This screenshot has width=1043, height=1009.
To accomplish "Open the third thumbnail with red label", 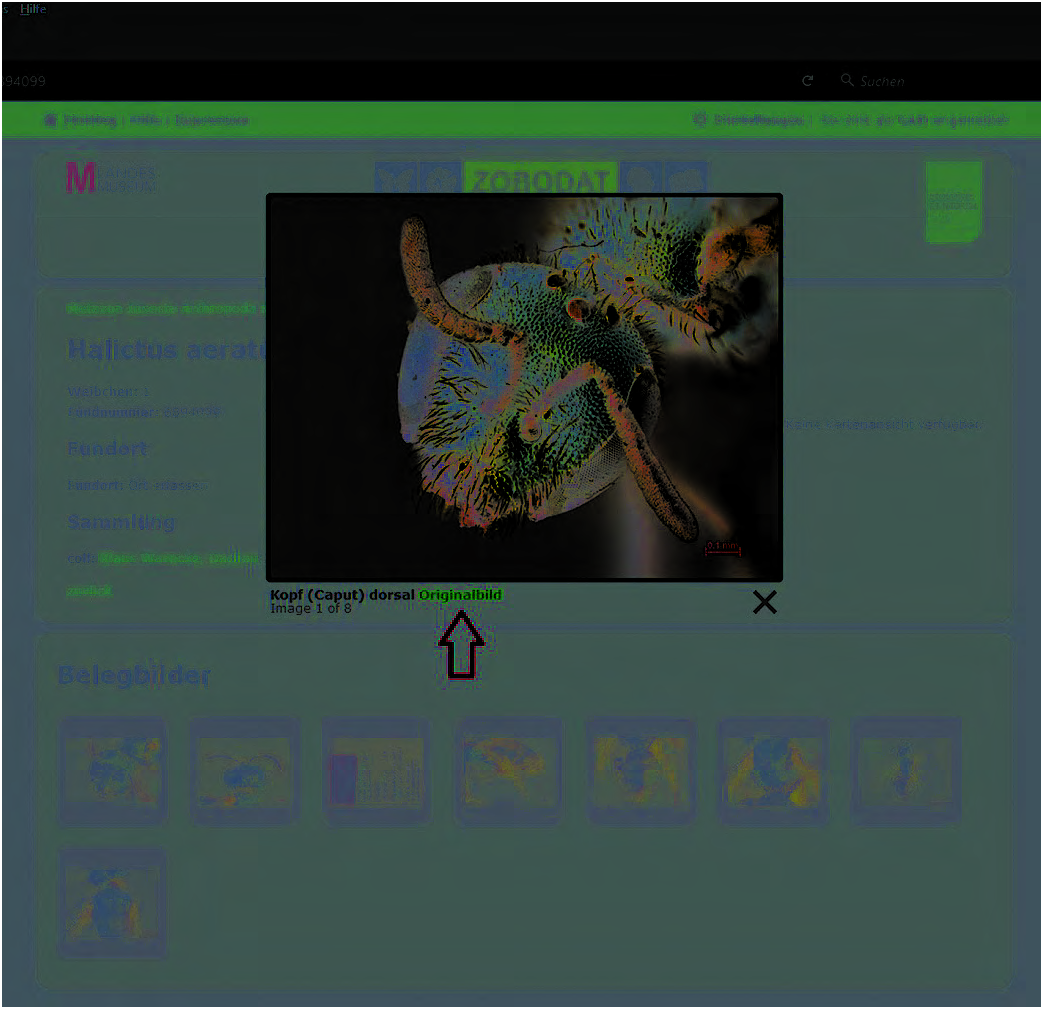I will [x=376, y=771].
